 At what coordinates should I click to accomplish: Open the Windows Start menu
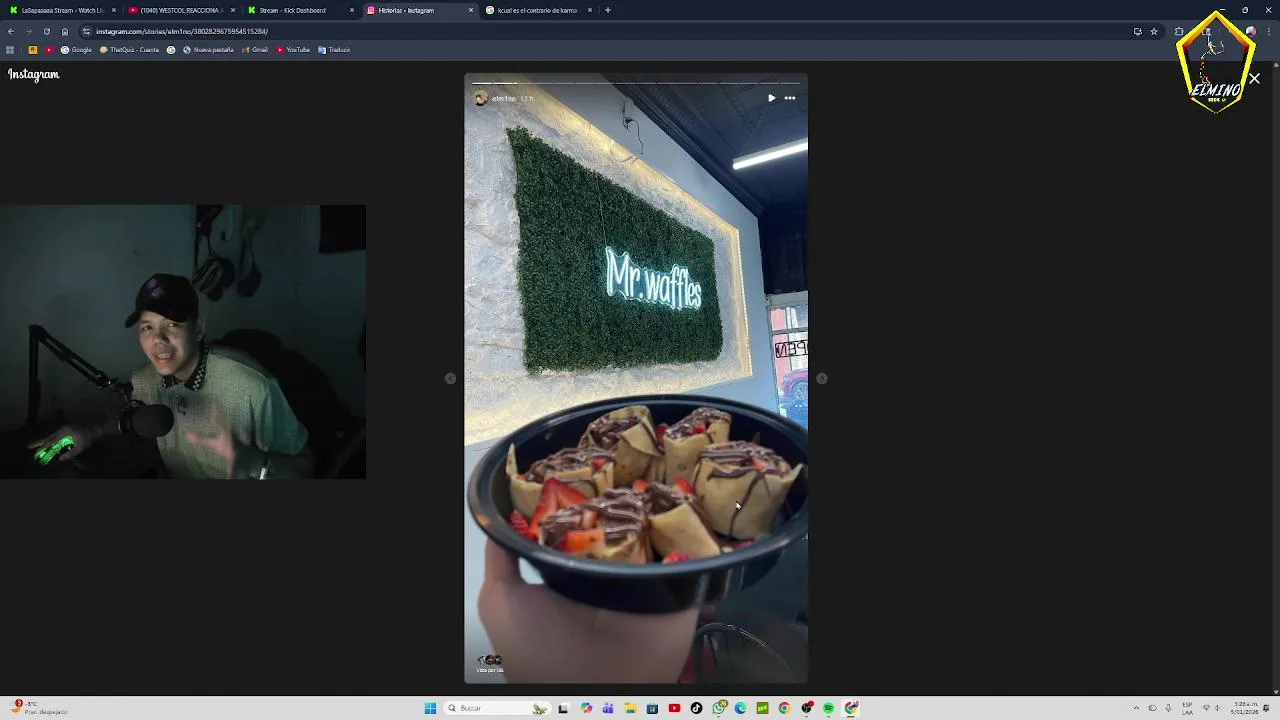(x=430, y=708)
